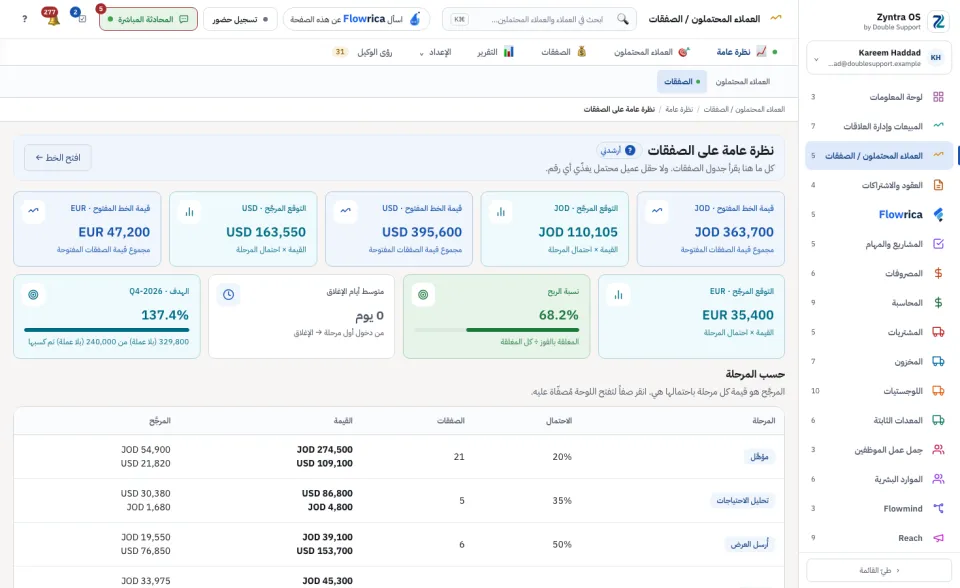Select العملاء المحتملون sub-tab
This screenshot has height=588, width=960.
pos(743,81)
